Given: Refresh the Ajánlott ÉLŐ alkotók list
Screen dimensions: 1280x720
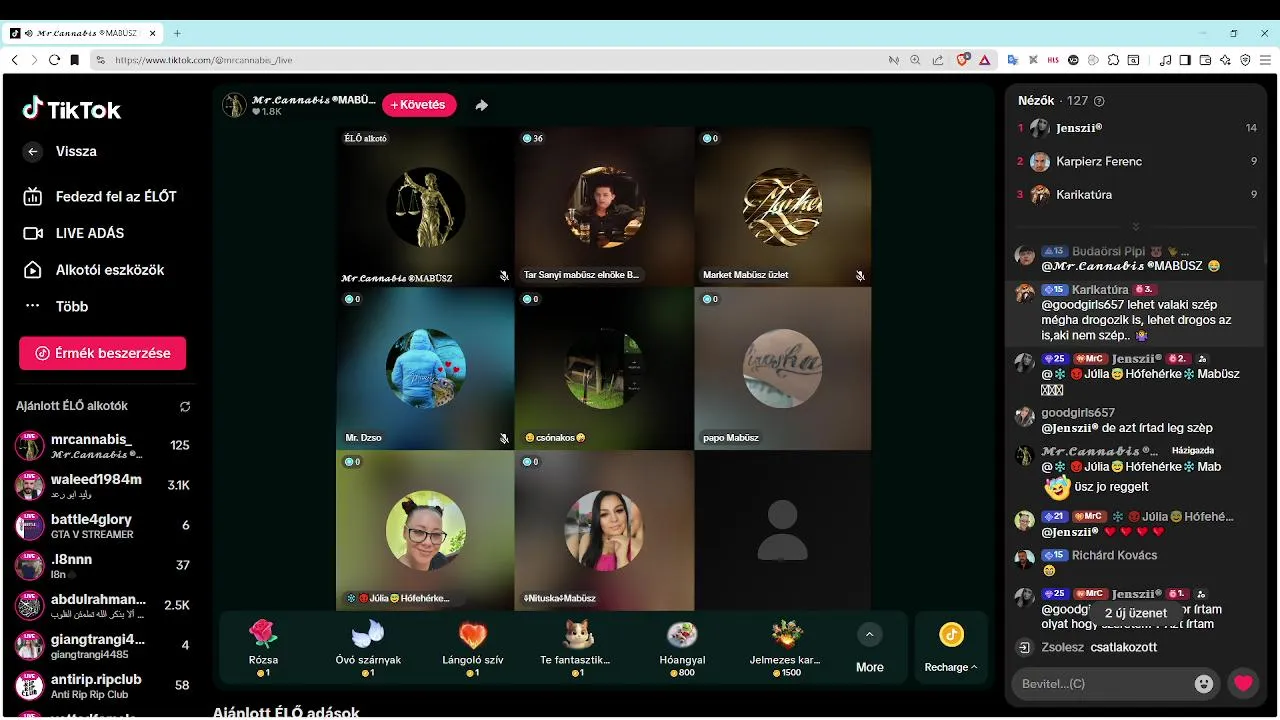Looking at the screenshot, I should pyautogui.click(x=185, y=407).
